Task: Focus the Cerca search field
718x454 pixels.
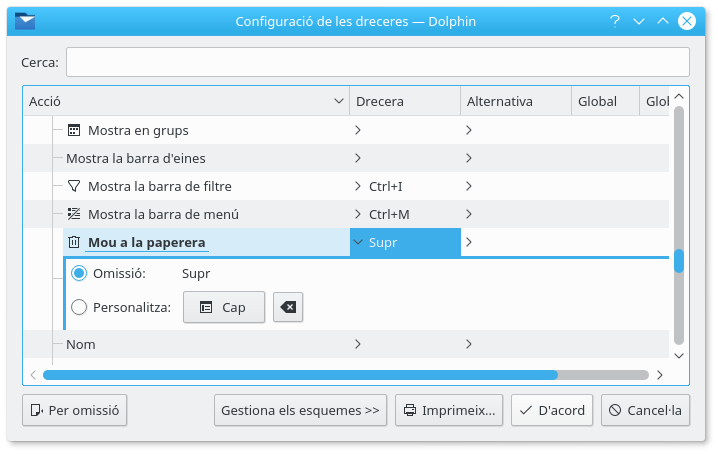Action: (377, 62)
